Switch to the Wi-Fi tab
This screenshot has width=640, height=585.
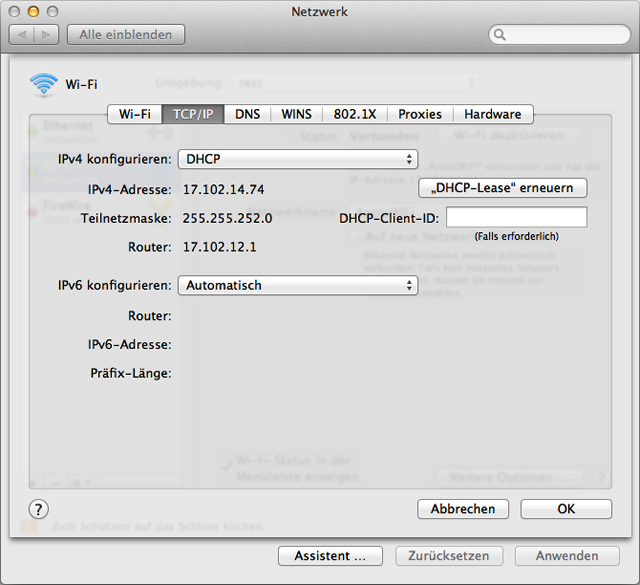point(135,114)
